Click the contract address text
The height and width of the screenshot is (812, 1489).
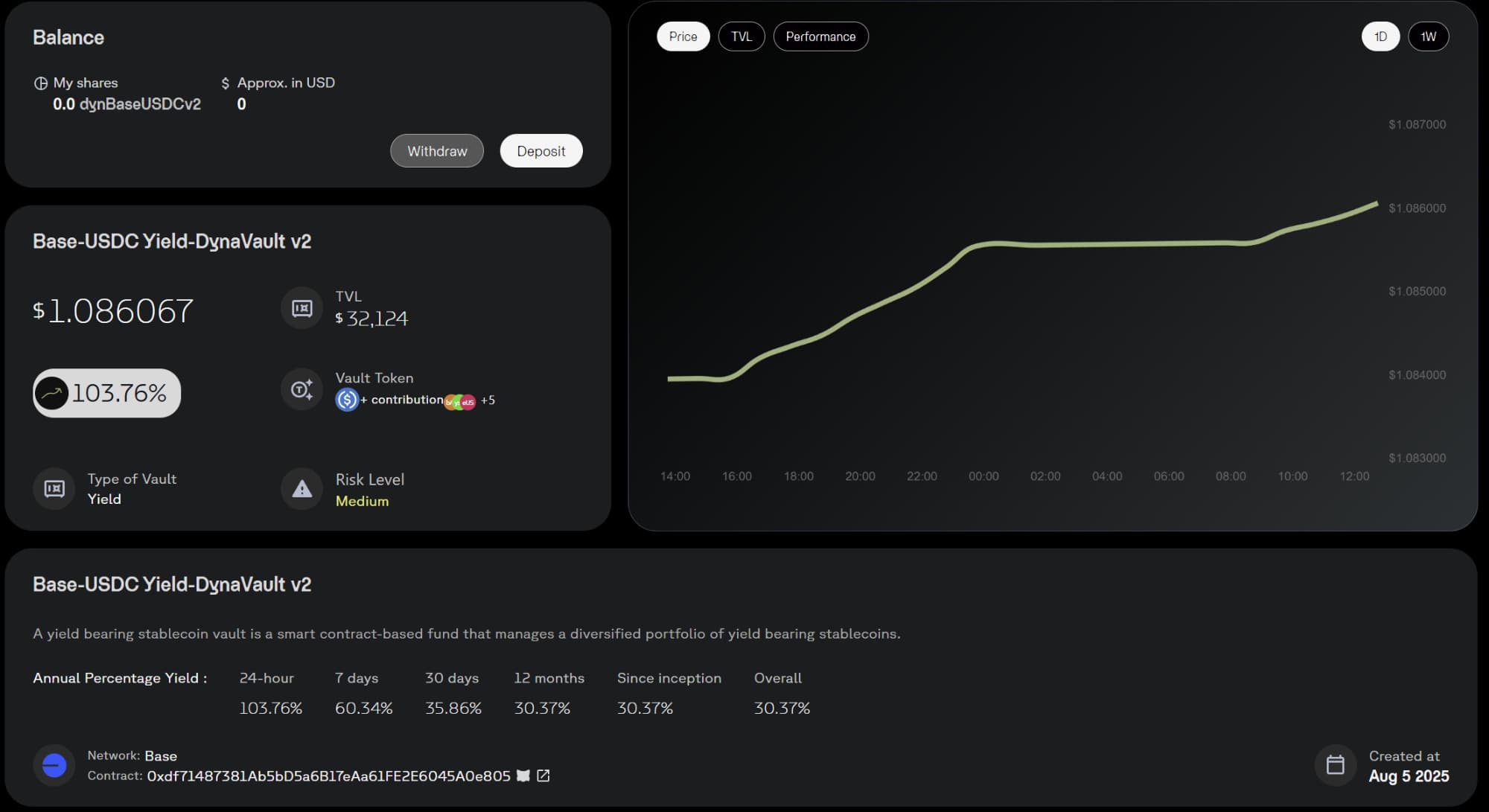point(328,776)
